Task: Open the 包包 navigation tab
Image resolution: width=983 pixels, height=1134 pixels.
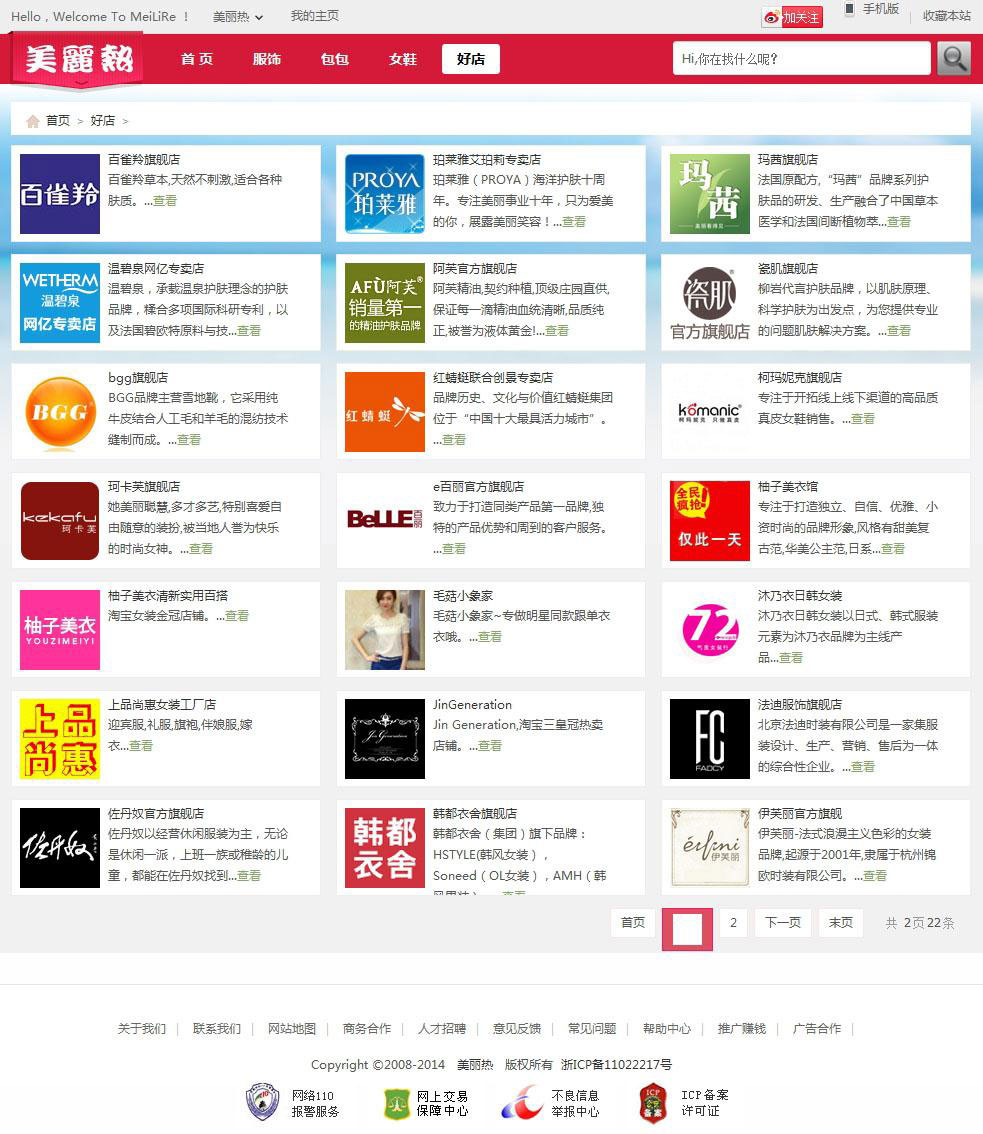Action: pyautogui.click(x=335, y=59)
